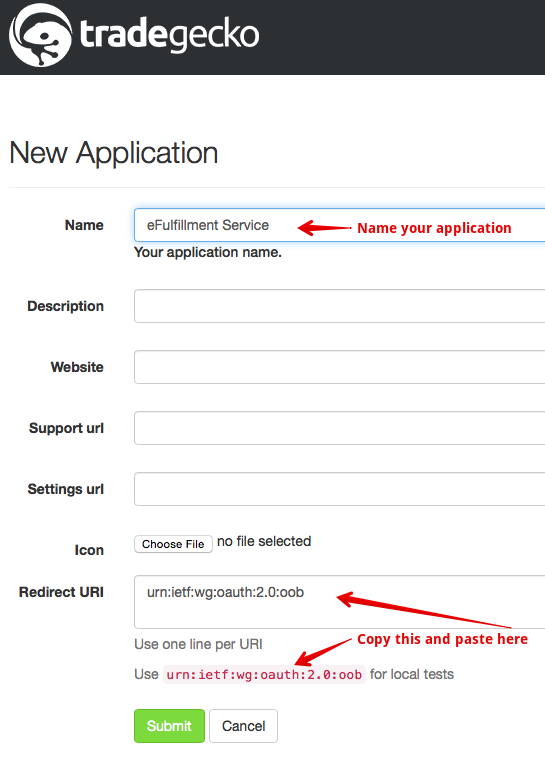Click the Support url text box

[x=339, y=428]
